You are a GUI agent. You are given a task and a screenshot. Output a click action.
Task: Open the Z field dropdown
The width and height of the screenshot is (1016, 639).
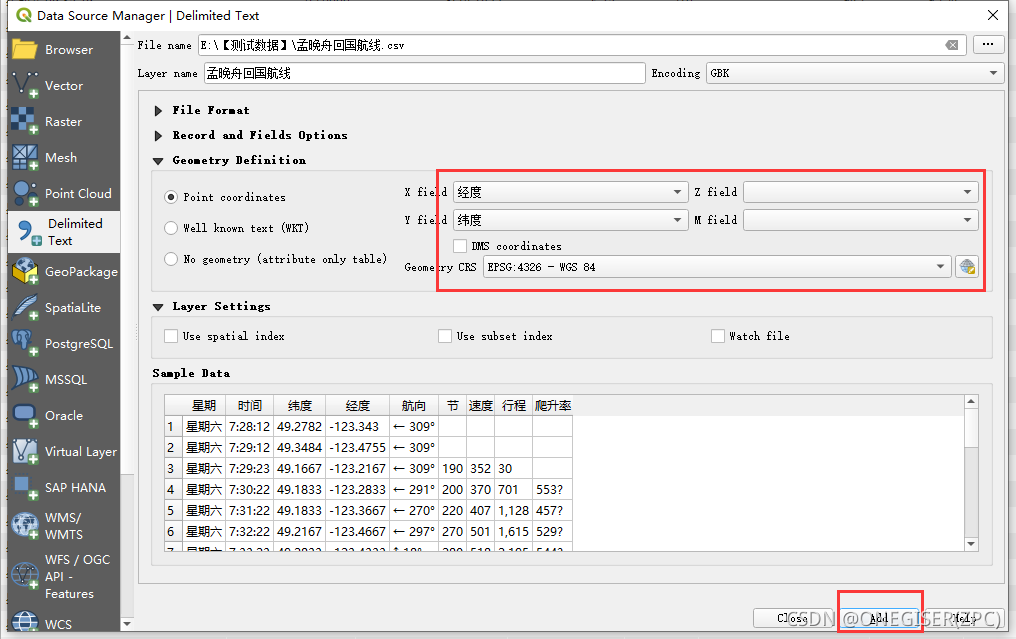click(x=860, y=192)
